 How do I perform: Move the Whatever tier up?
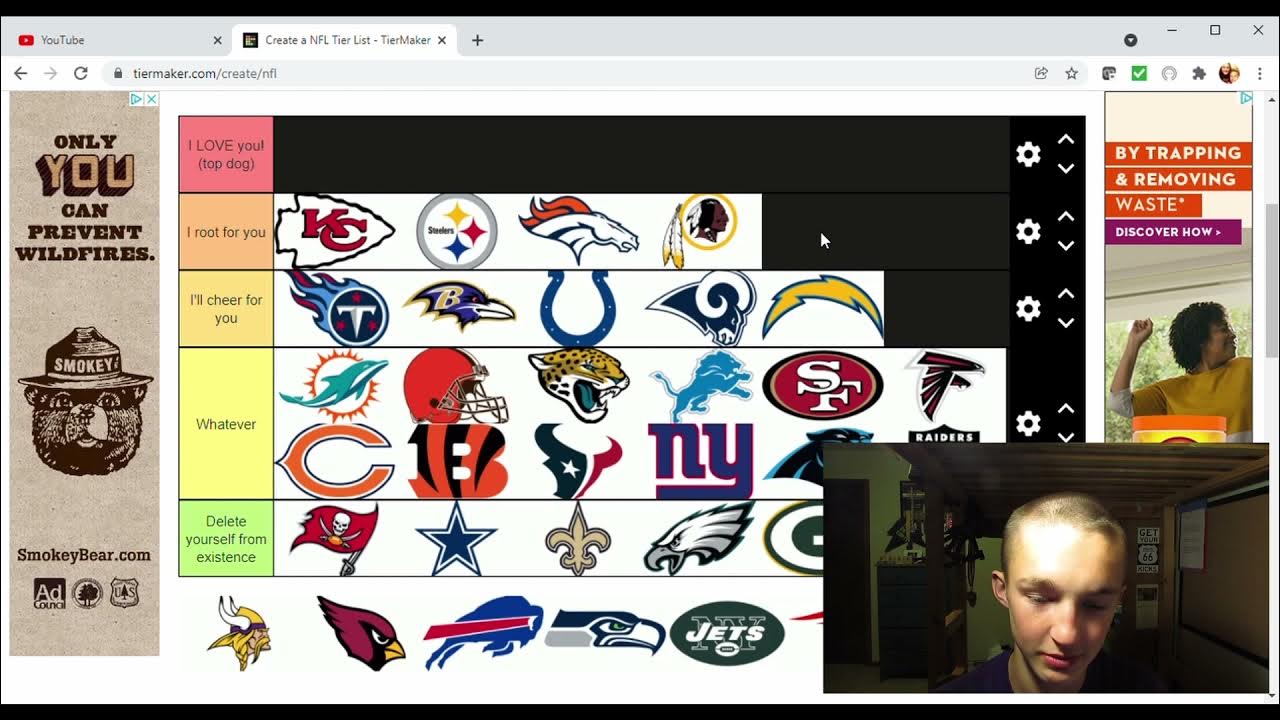pyautogui.click(x=1066, y=408)
